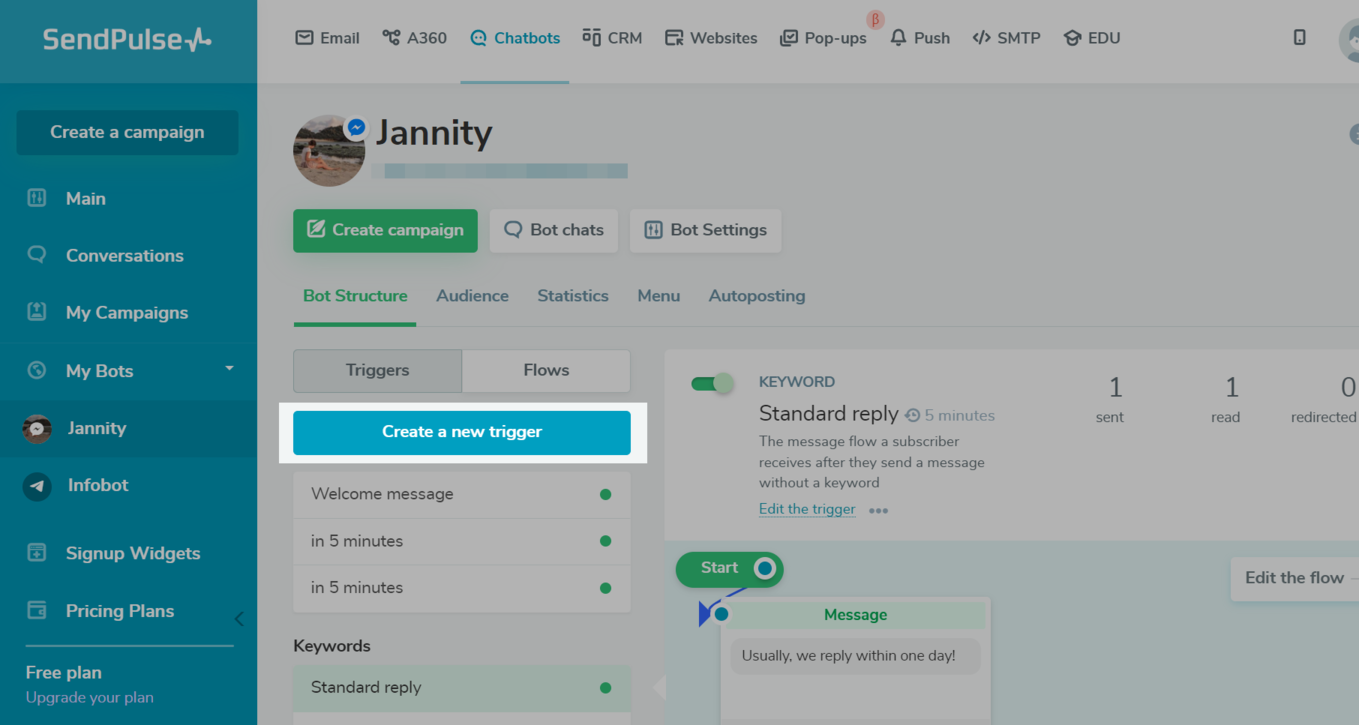The height and width of the screenshot is (725, 1359).
Task: Switch to the Flows tab button
Action: click(546, 370)
